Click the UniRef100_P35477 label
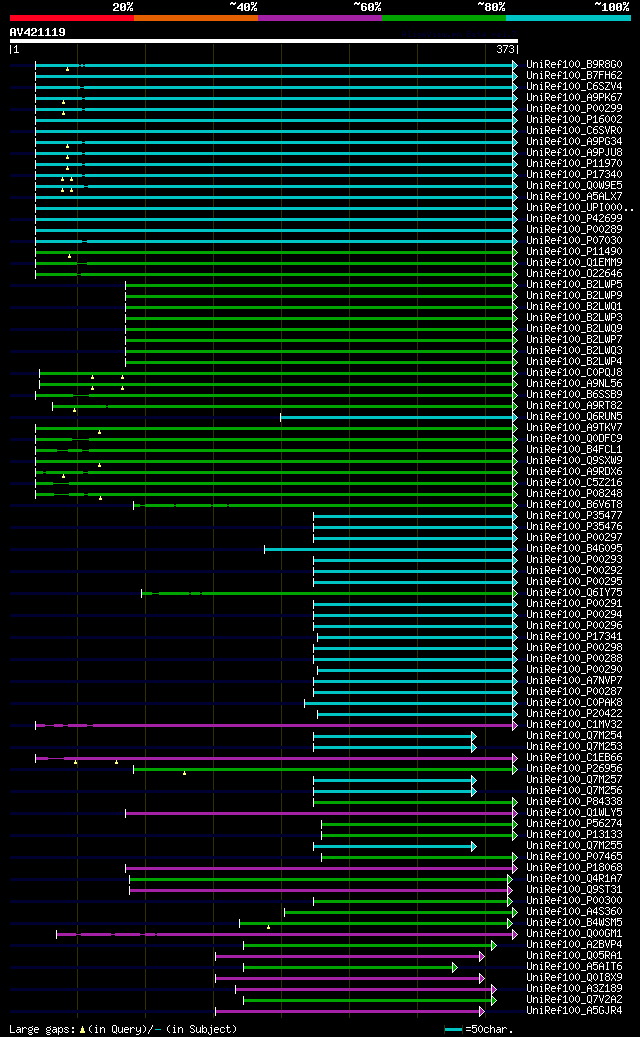This screenshot has width=640, height=1037. click(x=574, y=515)
